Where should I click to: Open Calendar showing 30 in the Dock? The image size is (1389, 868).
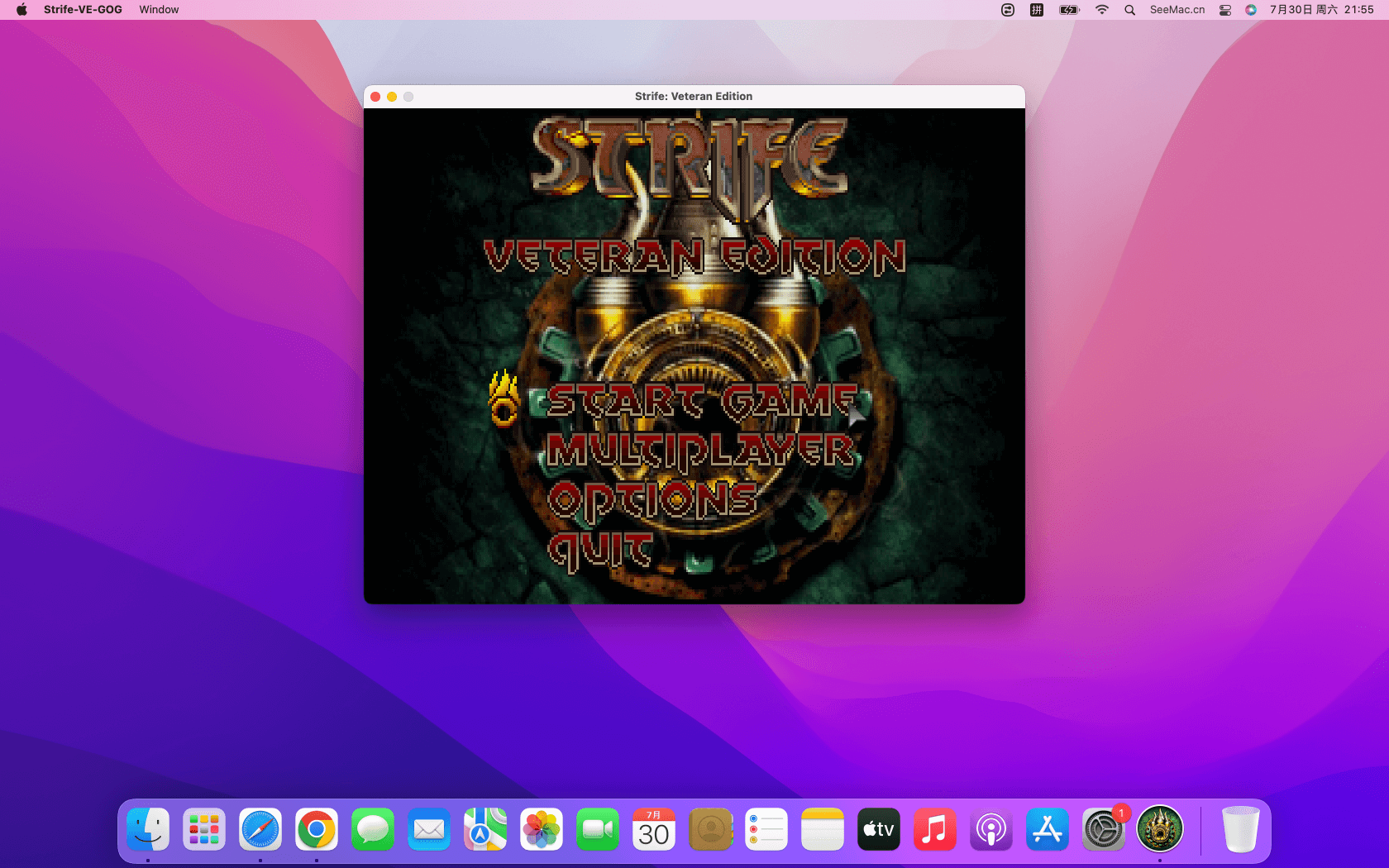tap(654, 829)
